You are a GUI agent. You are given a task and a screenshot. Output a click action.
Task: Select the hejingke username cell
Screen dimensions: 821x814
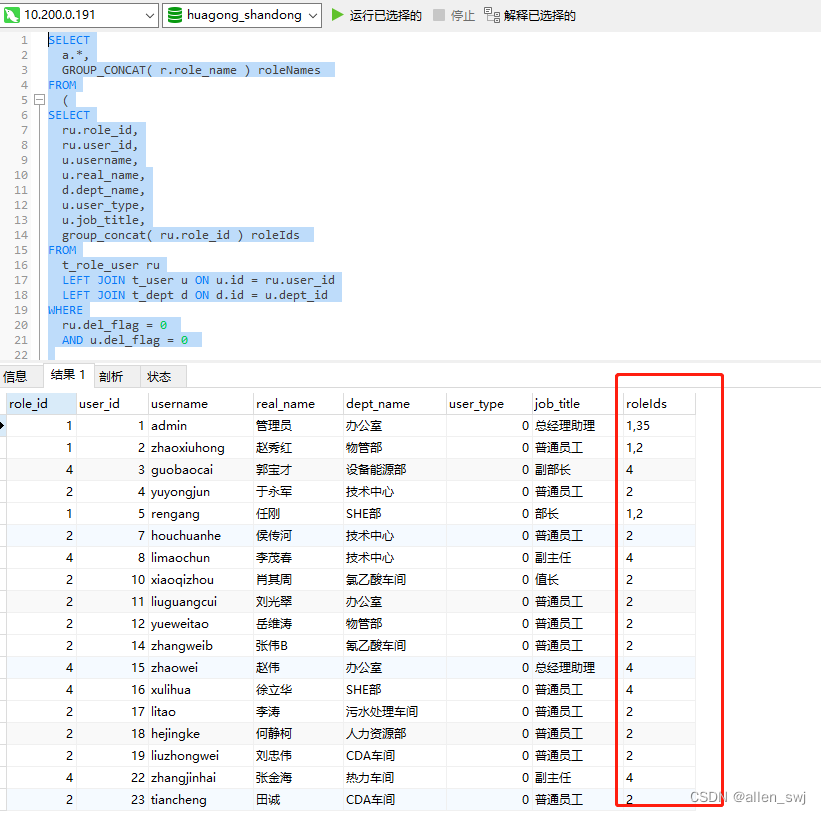pos(201,733)
